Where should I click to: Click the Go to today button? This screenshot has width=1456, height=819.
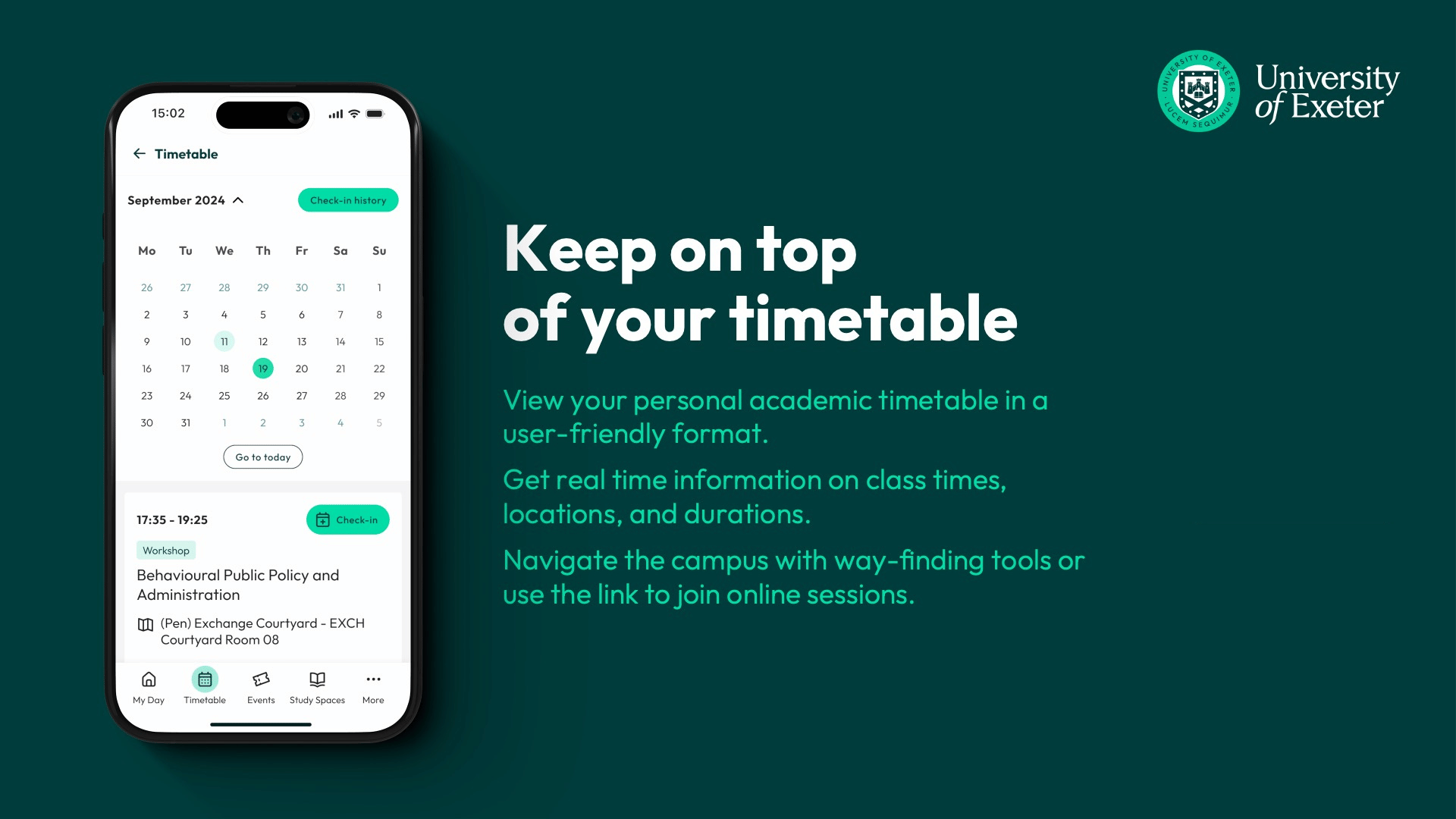[263, 456]
